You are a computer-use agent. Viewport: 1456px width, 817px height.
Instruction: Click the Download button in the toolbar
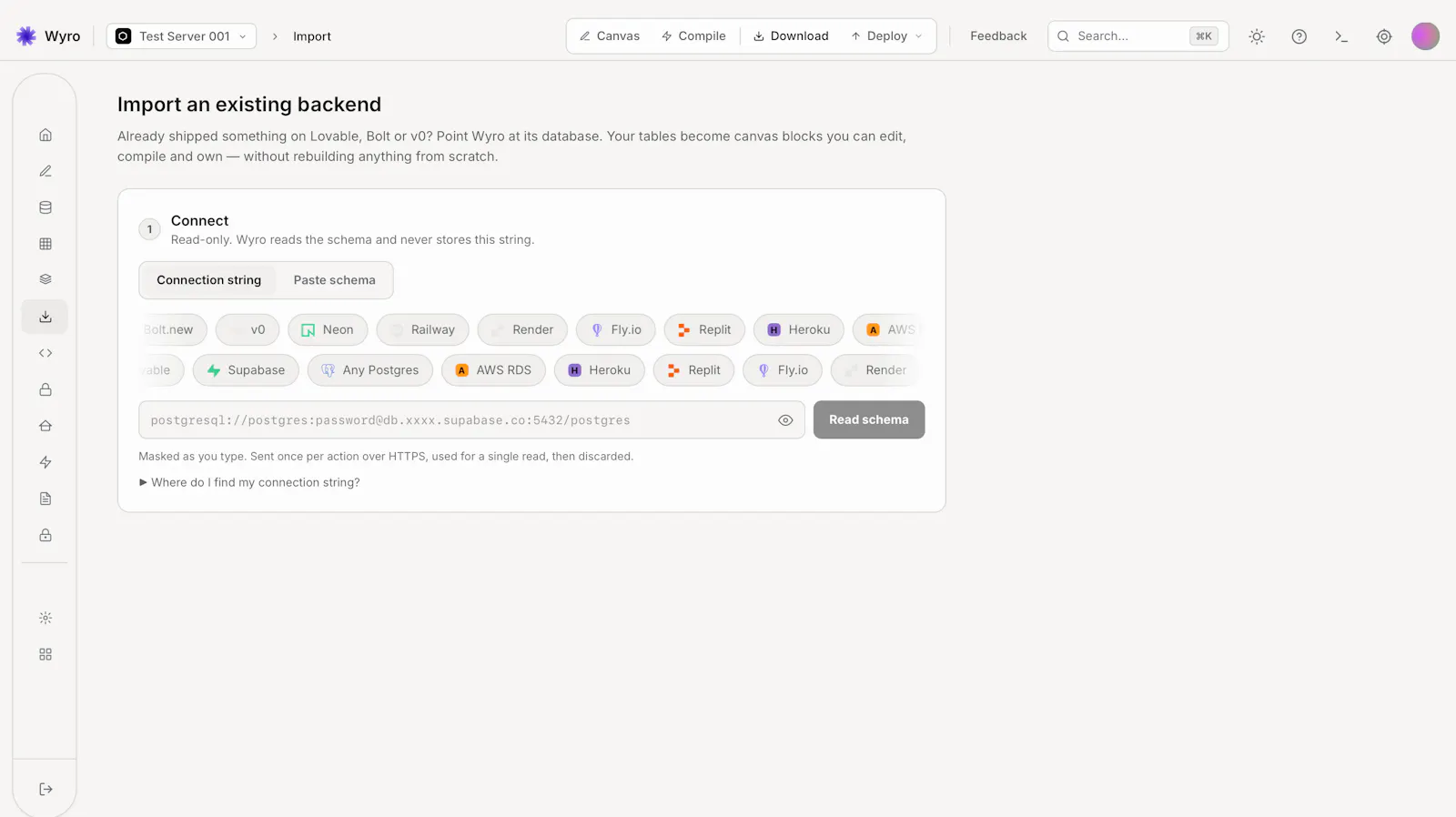791,36
